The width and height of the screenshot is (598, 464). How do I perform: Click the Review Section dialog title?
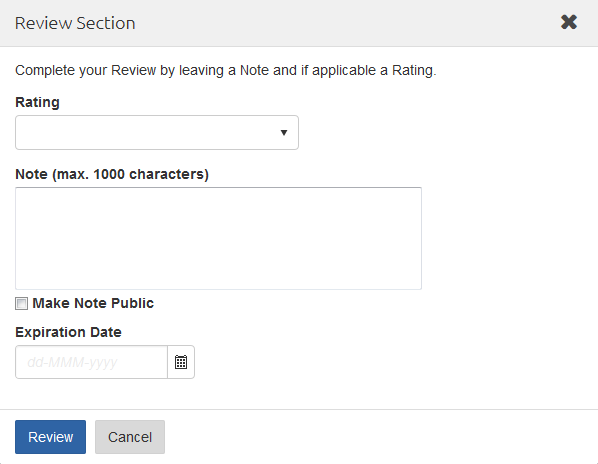75,23
